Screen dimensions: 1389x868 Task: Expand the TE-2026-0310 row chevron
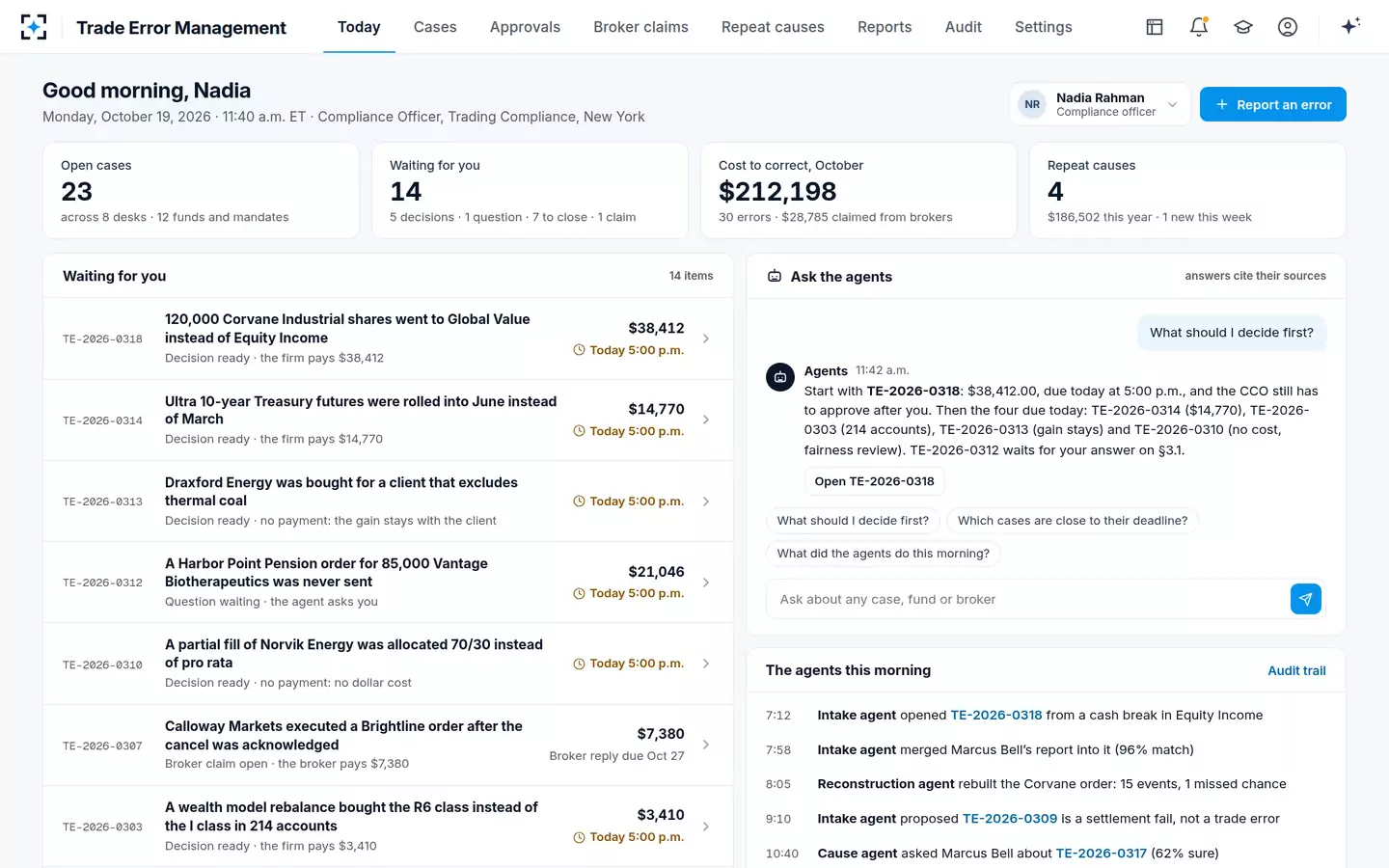tap(706, 664)
